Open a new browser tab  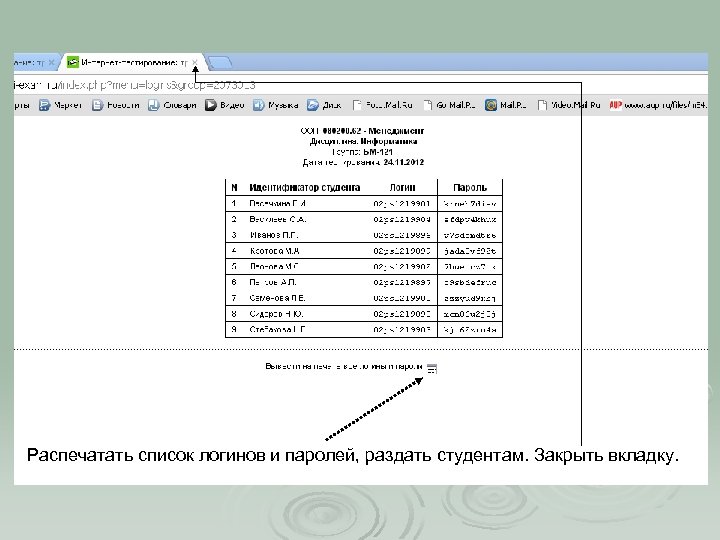pyautogui.click(x=219, y=62)
